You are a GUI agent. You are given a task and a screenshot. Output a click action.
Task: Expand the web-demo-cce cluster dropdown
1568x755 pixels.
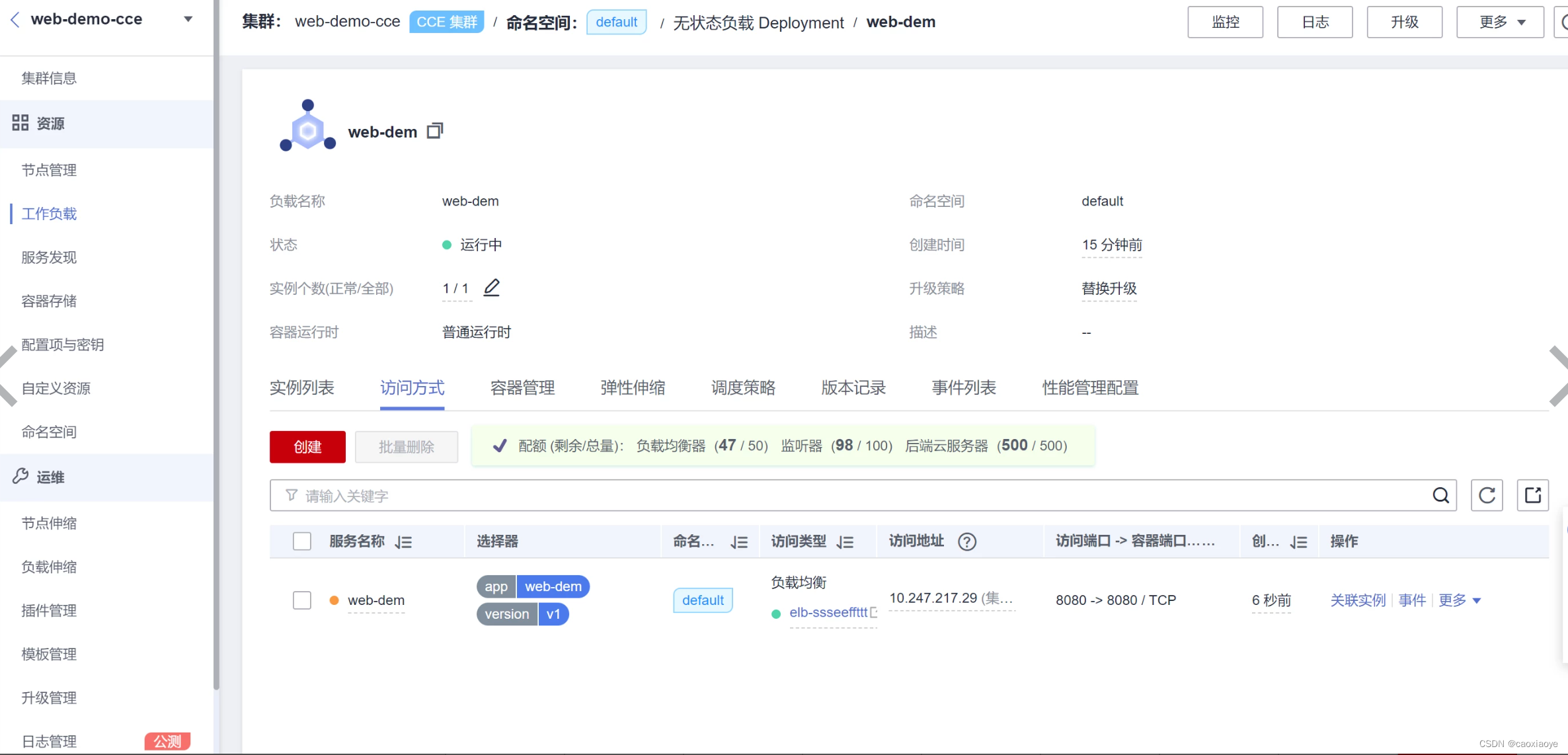coord(188,19)
